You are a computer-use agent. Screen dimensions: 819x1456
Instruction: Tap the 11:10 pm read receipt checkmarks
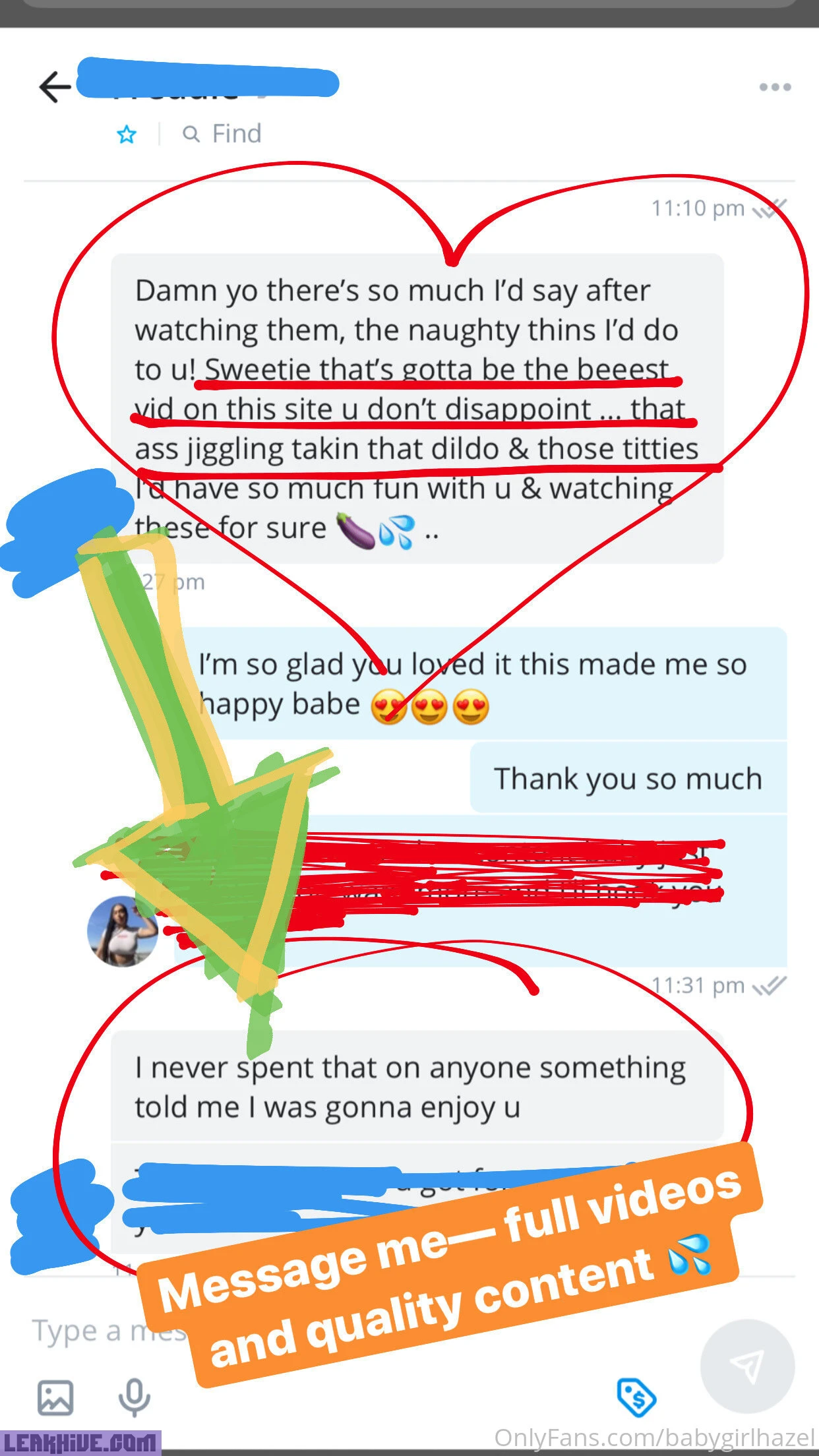point(770,208)
